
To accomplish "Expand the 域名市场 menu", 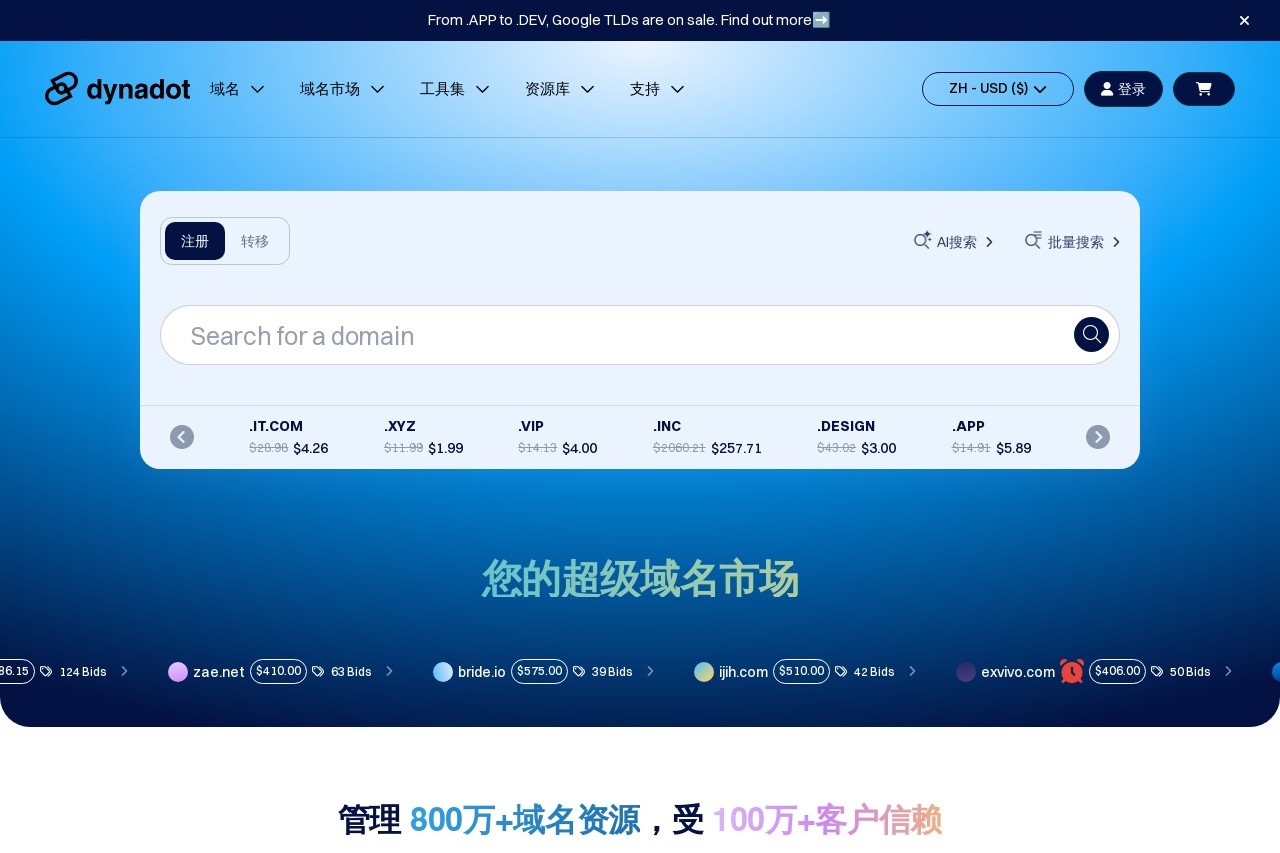I will (342, 89).
